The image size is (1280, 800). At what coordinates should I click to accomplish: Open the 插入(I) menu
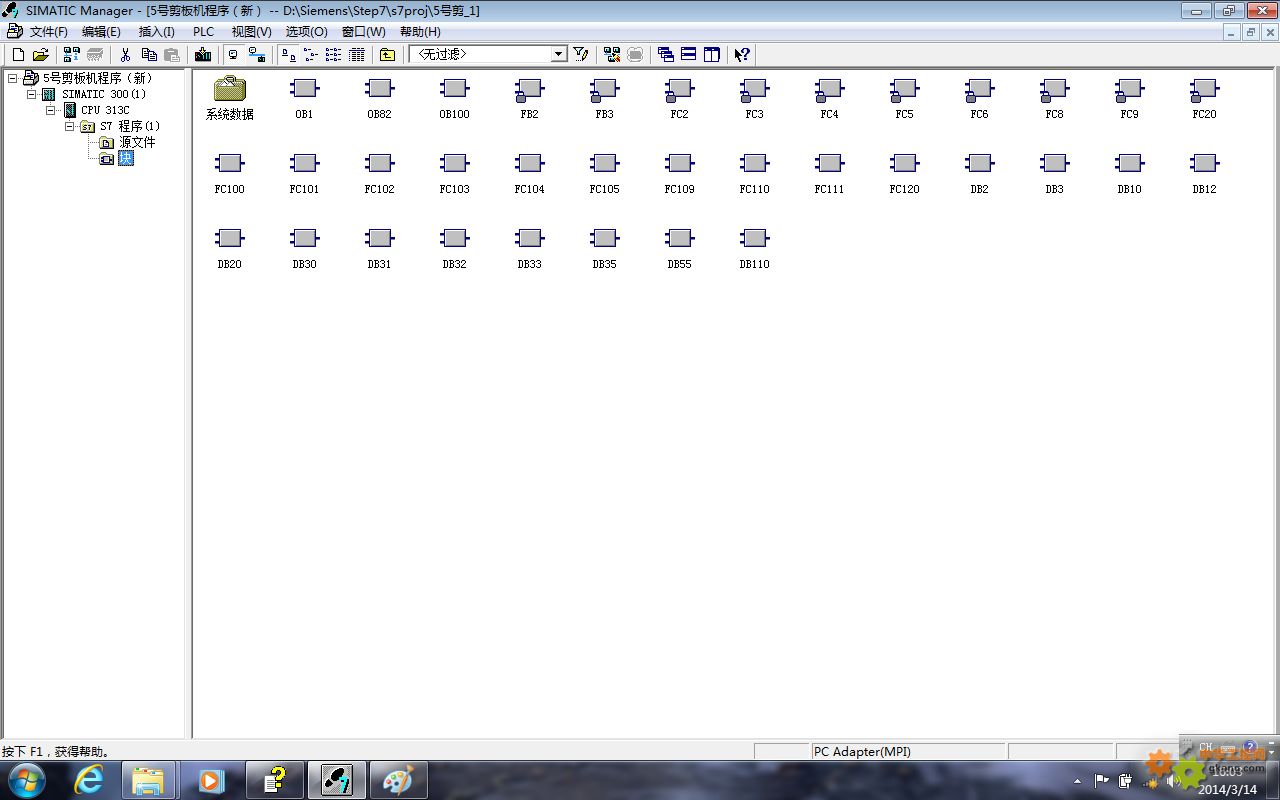point(156,32)
